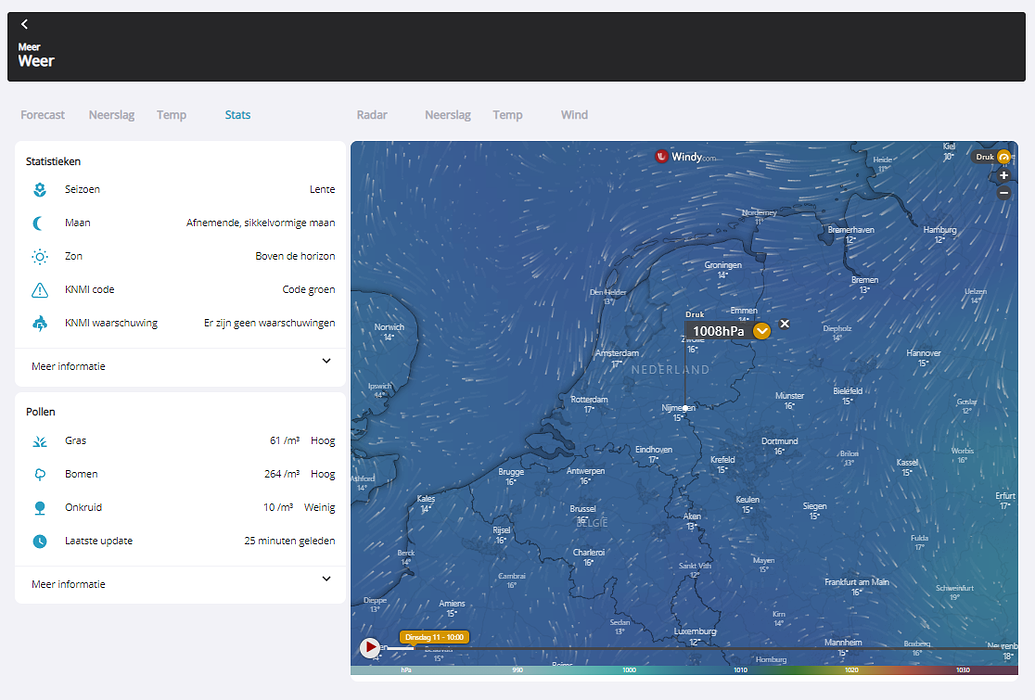This screenshot has width=1035, height=700.
Task: Click the Dinsdag 11 - 10:00 timeline marker
Action: (433, 637)
